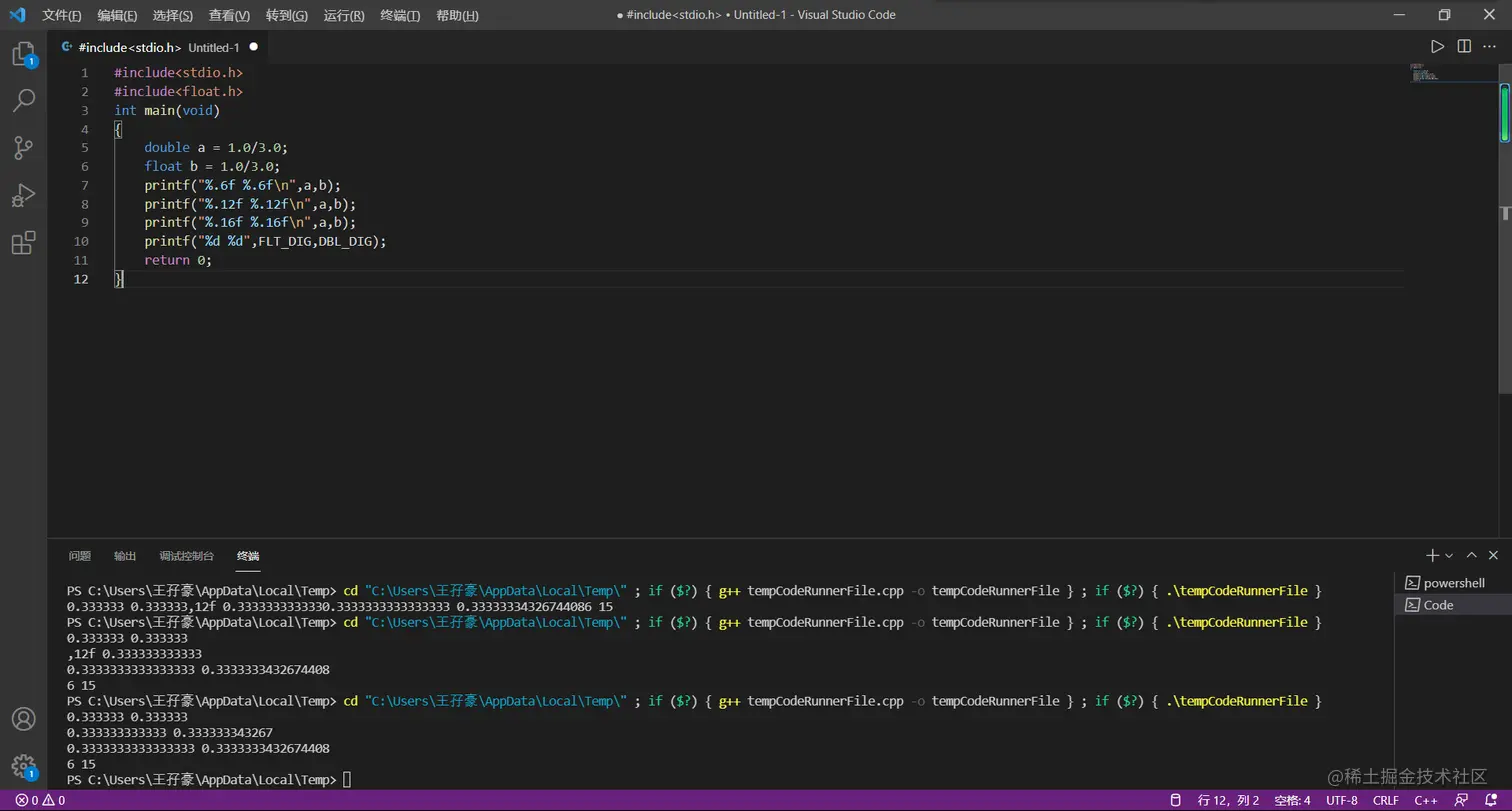Screen dimensions: 1512x811
Task: Open the Extensions view
Action: point(23,243)
